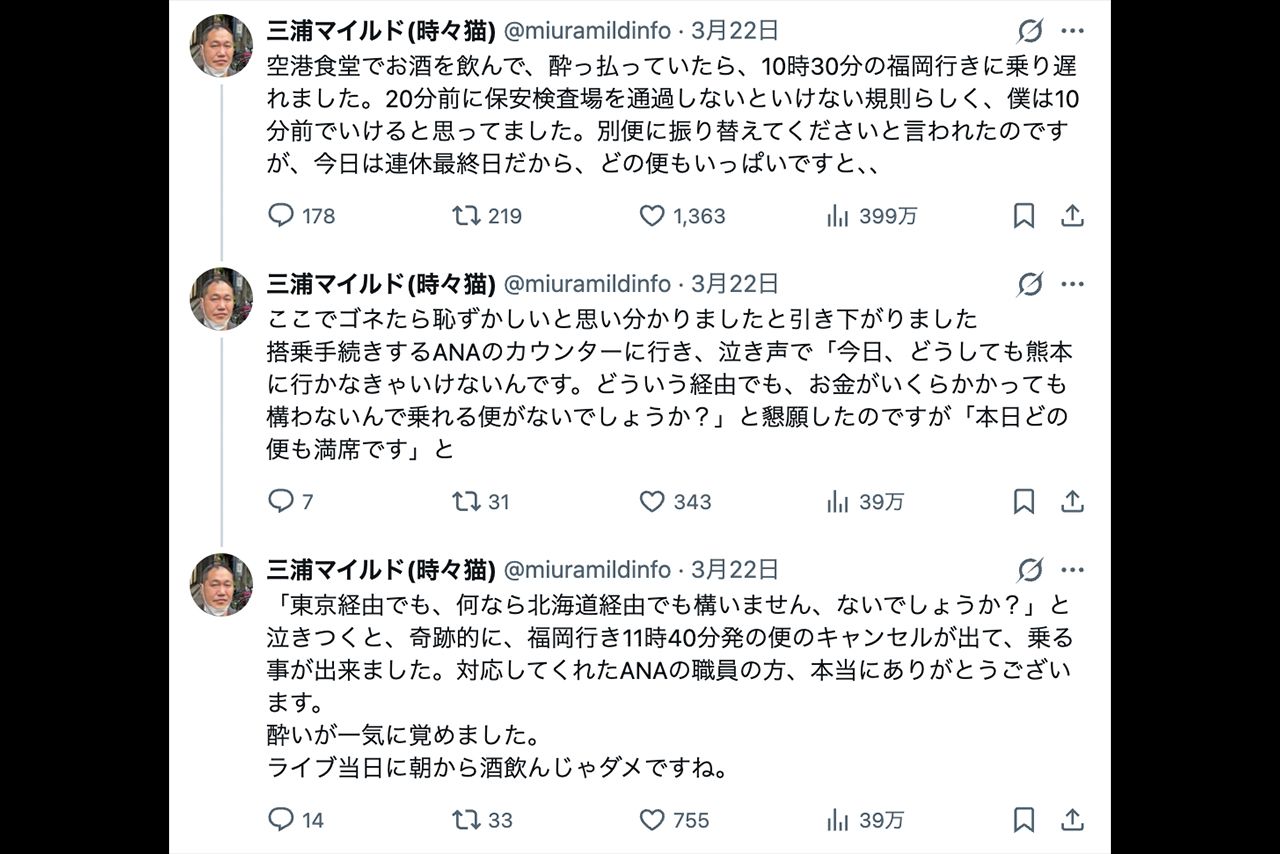Expand options menu for the second tweet
The width and height of the screenshot is (1280, 854).
click(x=1073, y=283)
